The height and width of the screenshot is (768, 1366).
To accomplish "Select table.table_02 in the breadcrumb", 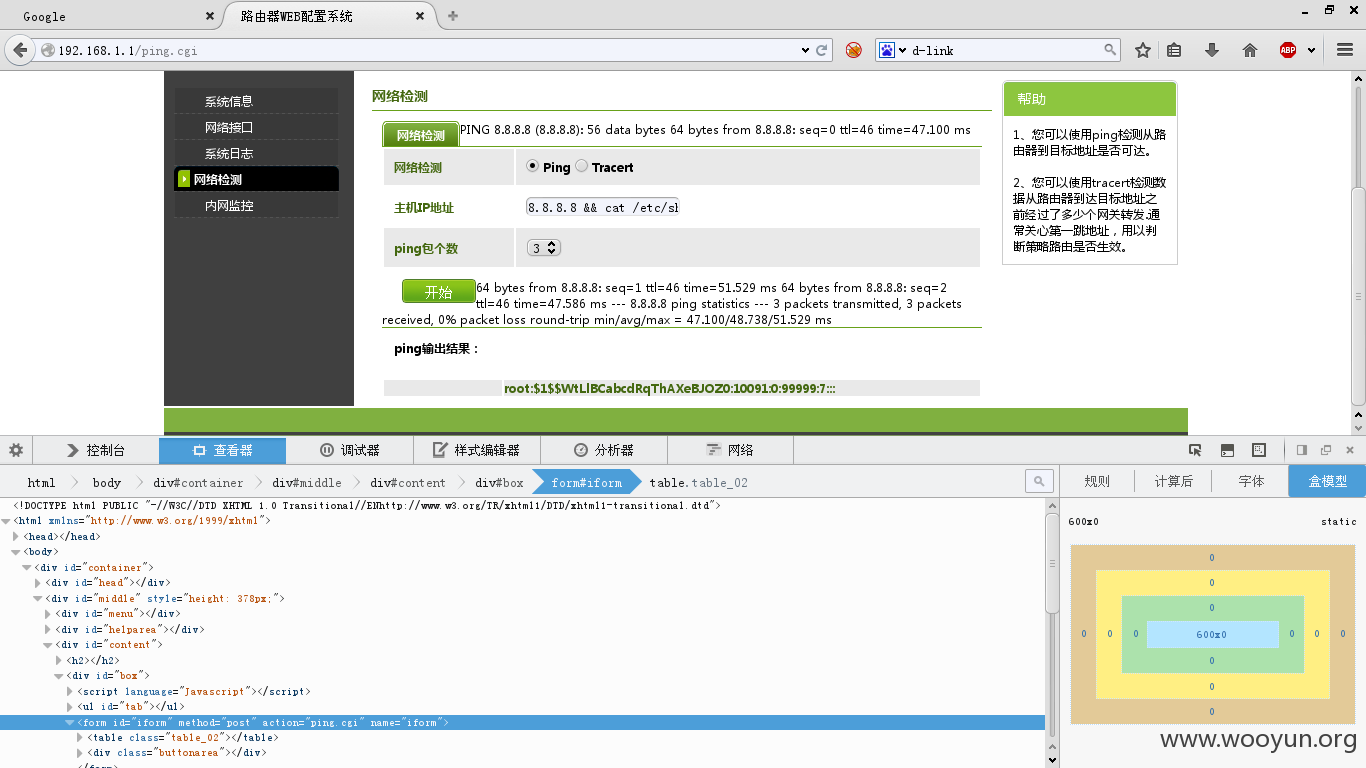I will pos(698,482).
